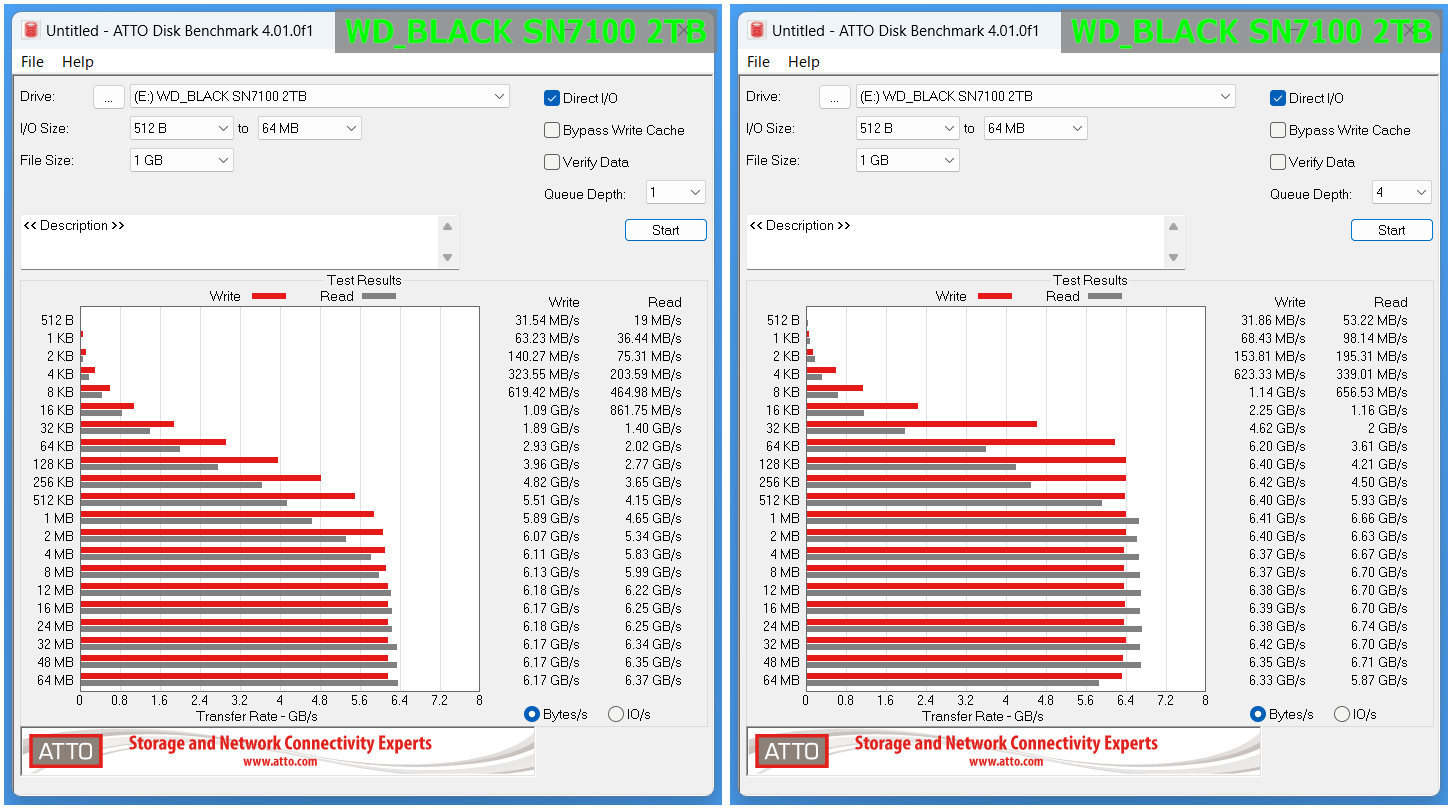
Task: Click the Description scroll-down arrow in the left window
Action: [x=448, y=257]
